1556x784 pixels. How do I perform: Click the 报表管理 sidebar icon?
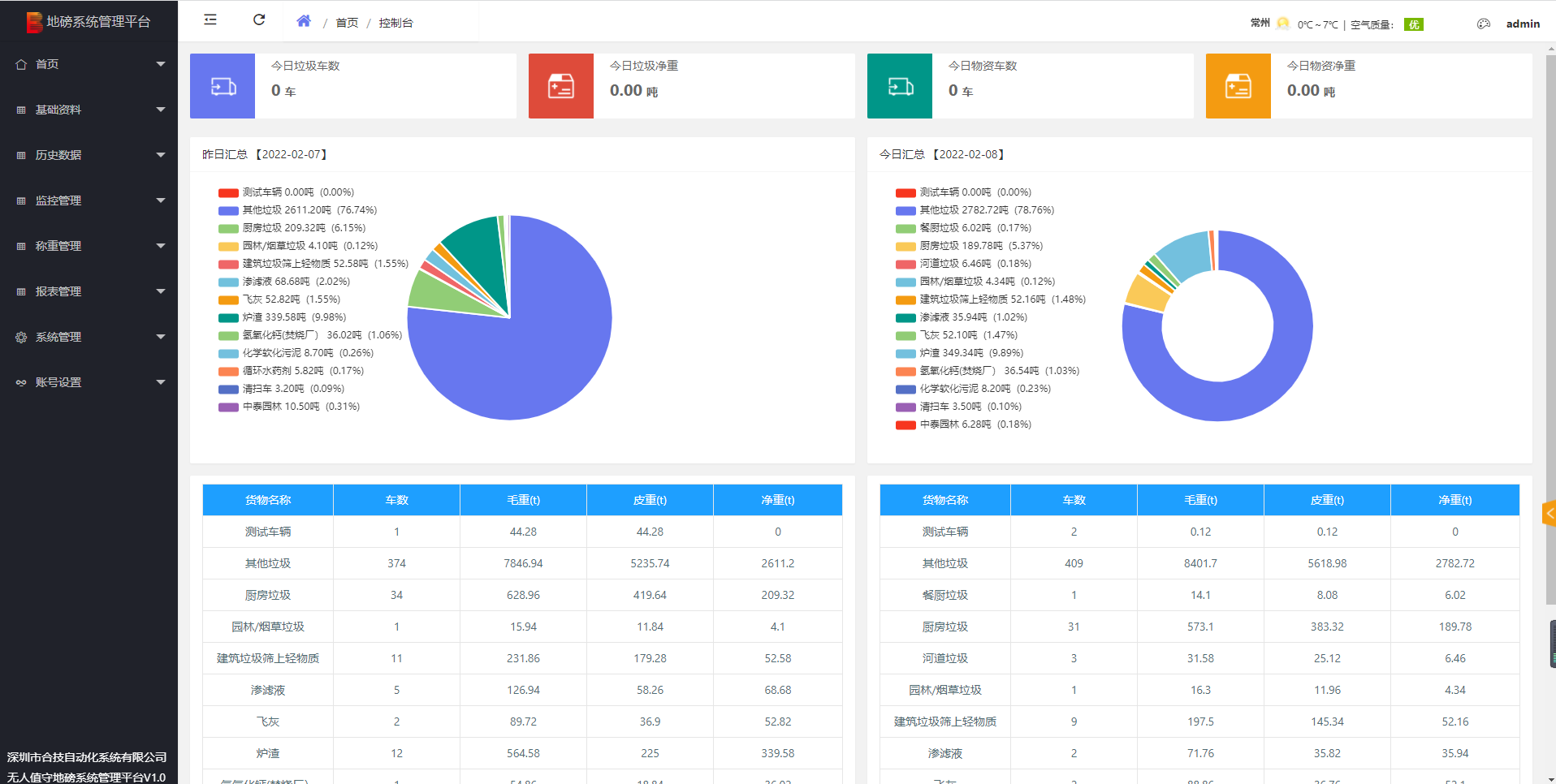21,291
